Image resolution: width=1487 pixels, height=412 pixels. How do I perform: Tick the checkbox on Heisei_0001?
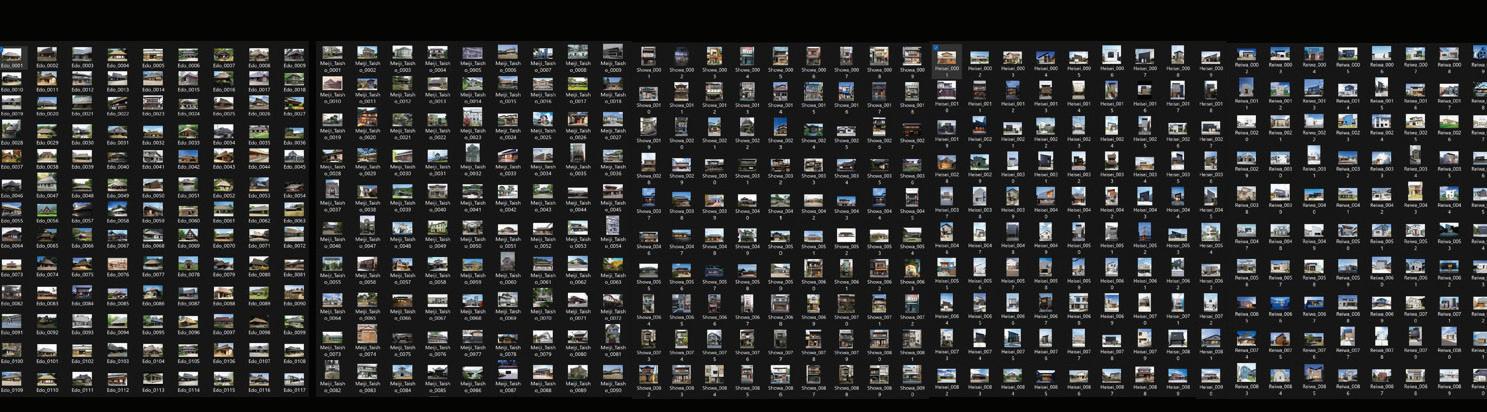[936, 47]
